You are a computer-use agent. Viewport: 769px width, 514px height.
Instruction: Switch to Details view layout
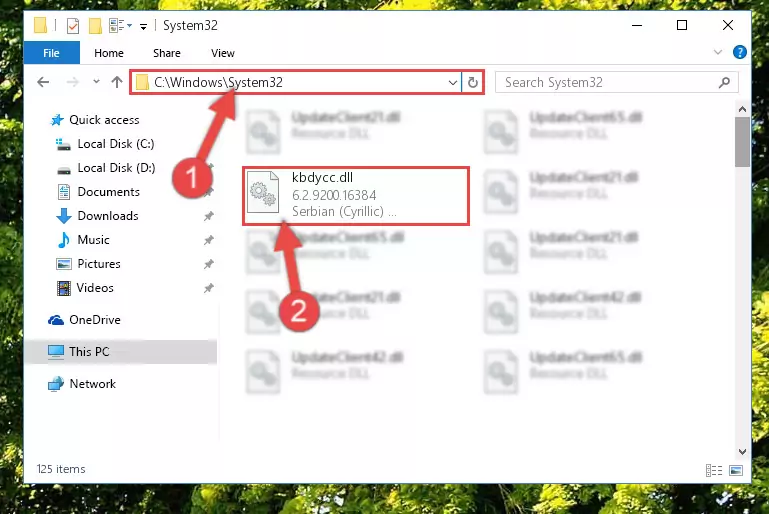point(714,470)
